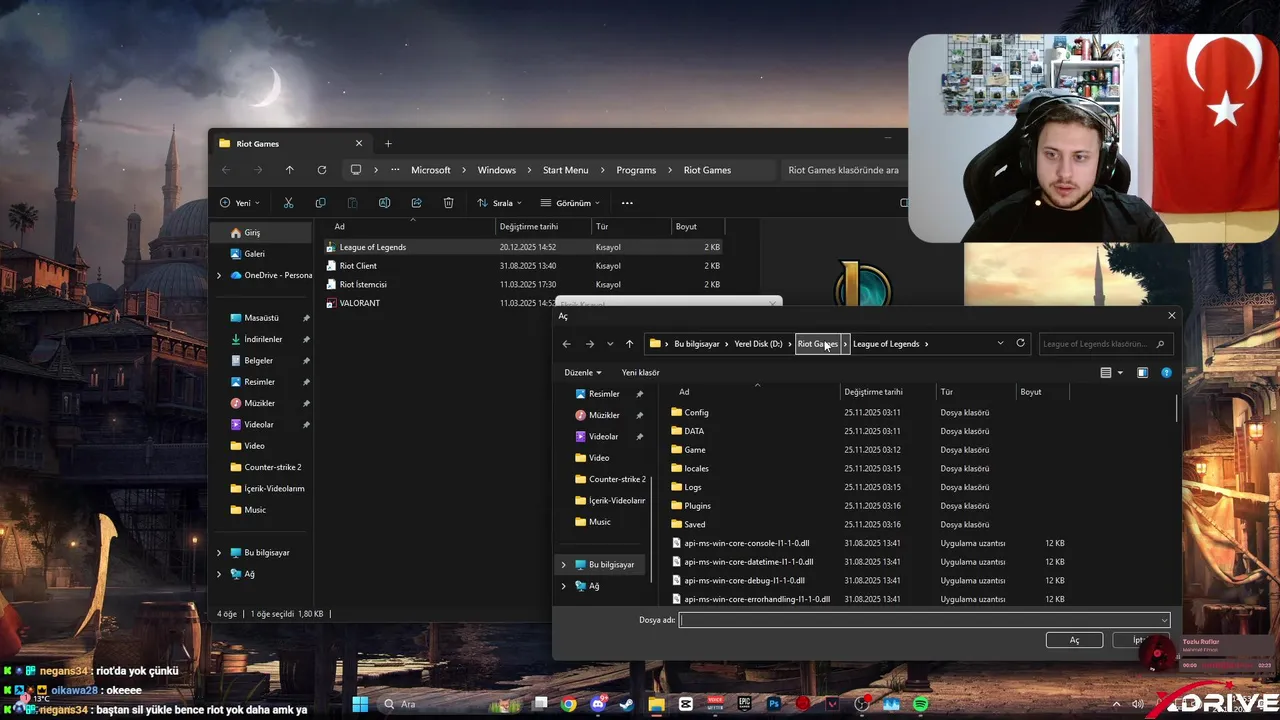Open Epic Games launcher from taskbar
The image size is (1280, 720).
pos(745,704)
